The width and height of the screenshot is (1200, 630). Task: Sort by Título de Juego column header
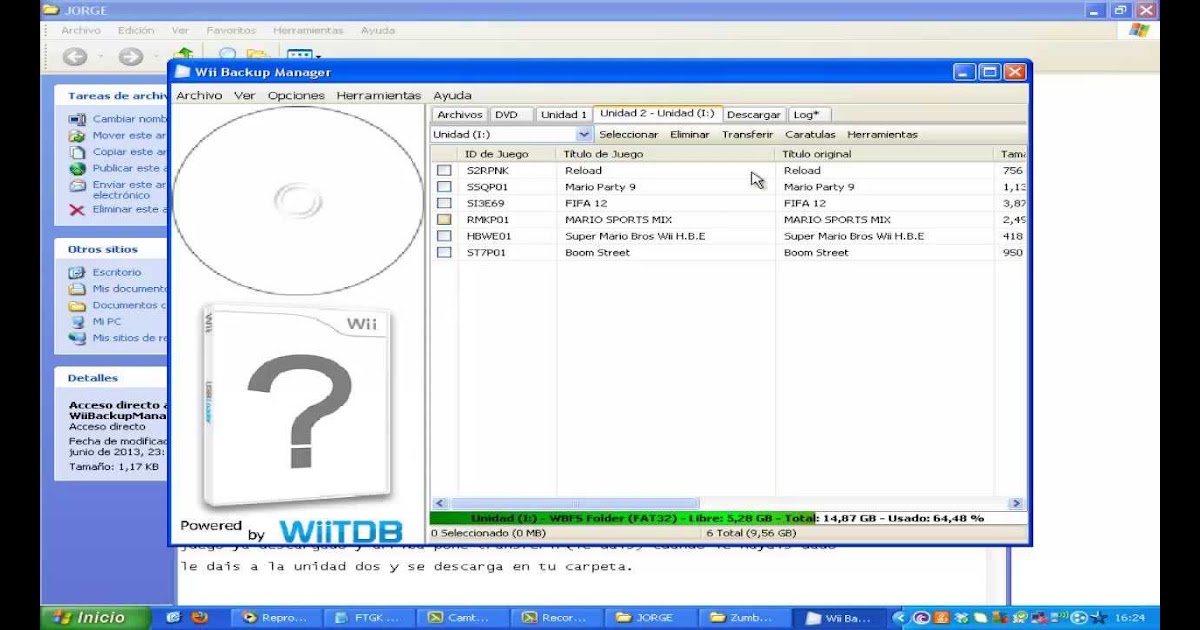[665, 154]
